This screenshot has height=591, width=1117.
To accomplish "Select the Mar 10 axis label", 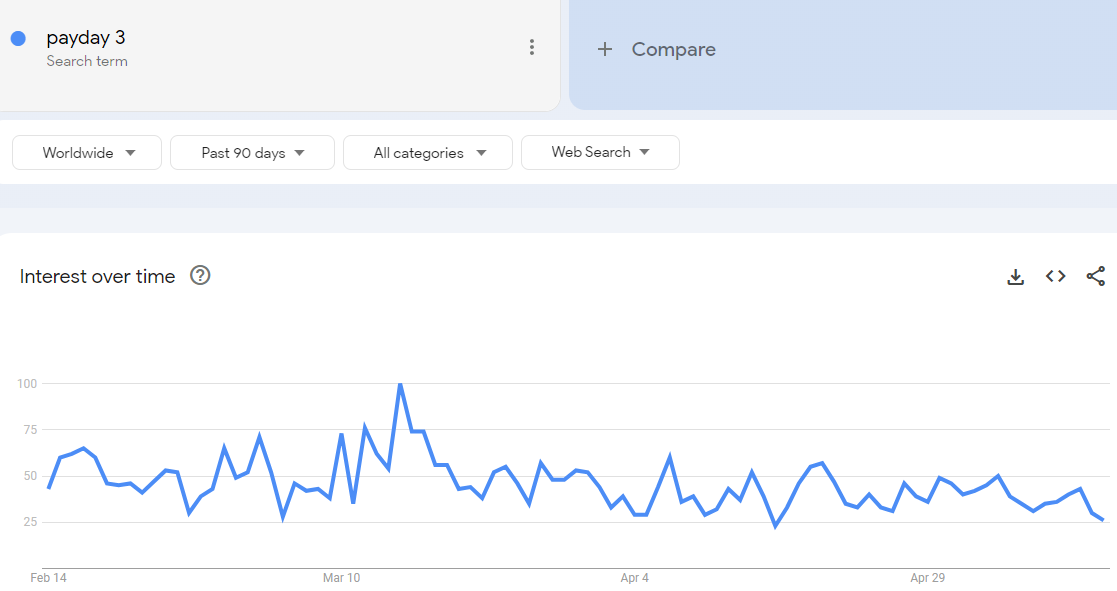I will click(x=341, y=577).
